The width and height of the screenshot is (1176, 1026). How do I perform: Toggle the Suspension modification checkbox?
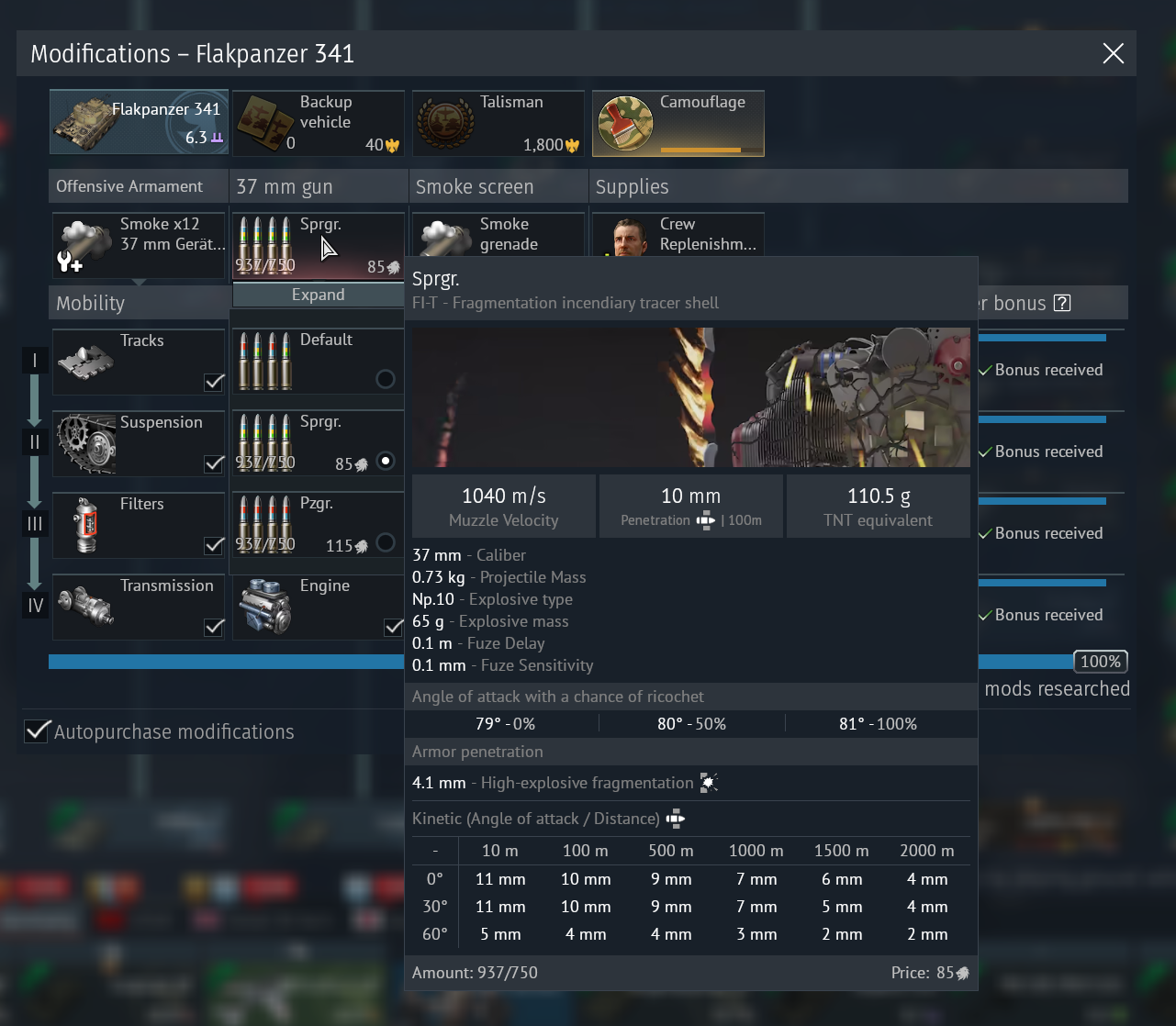coord(214,463)
